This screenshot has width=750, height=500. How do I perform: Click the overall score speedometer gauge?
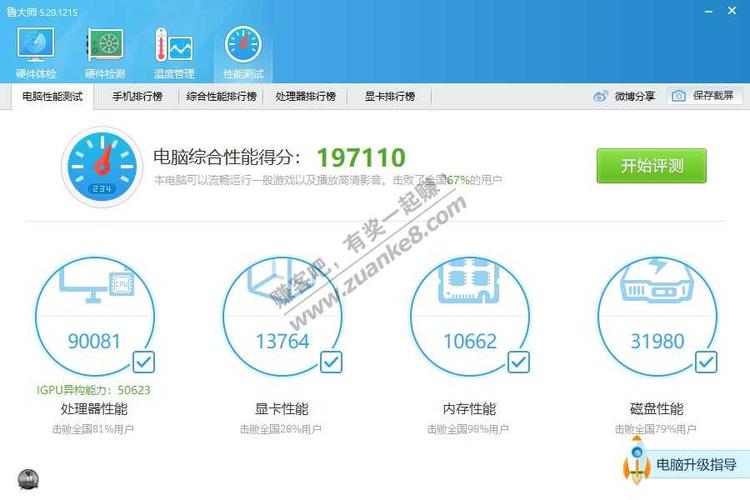tap(102, 166)
